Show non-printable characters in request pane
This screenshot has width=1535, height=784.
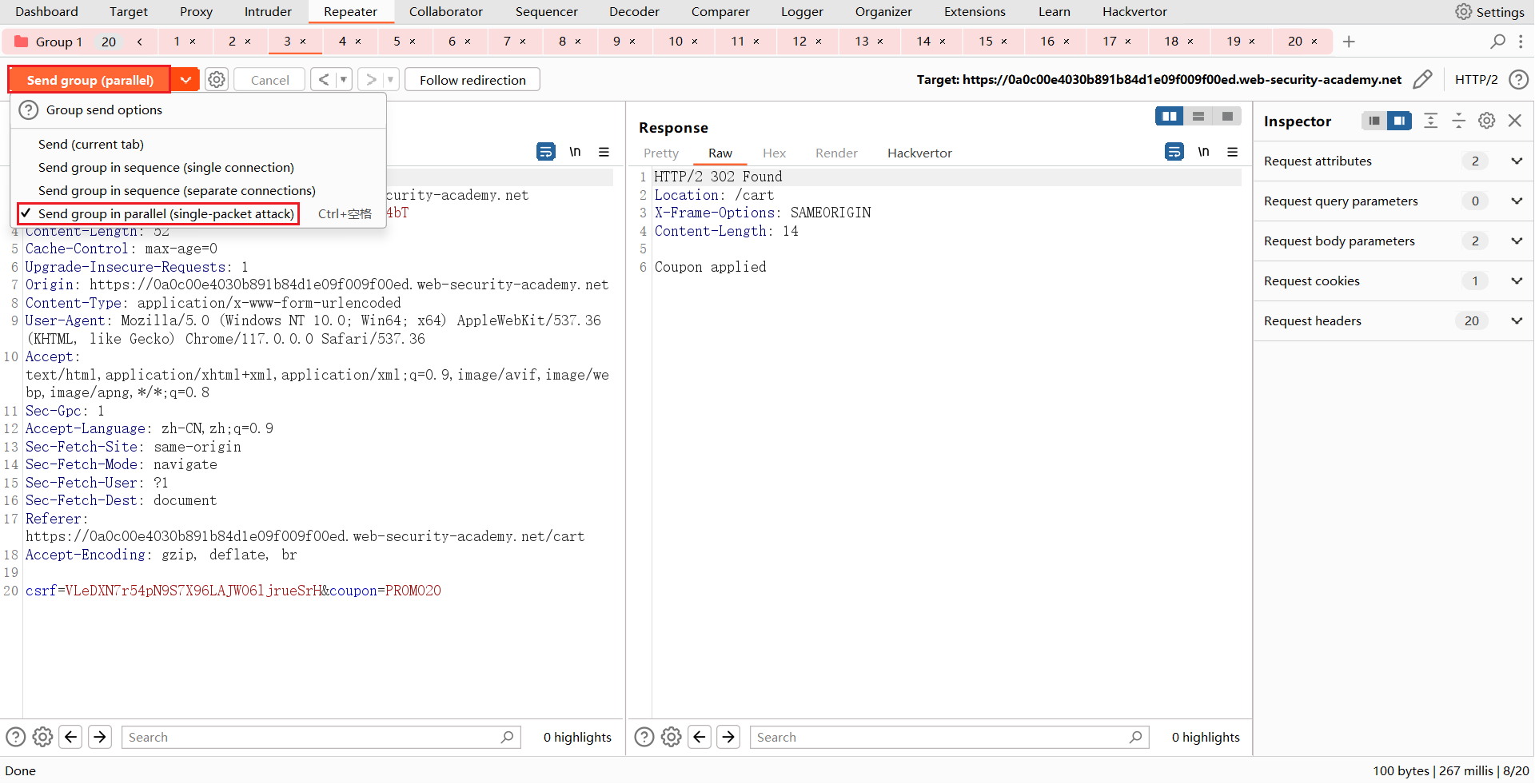pyautogui.click(x=575, y=152)
